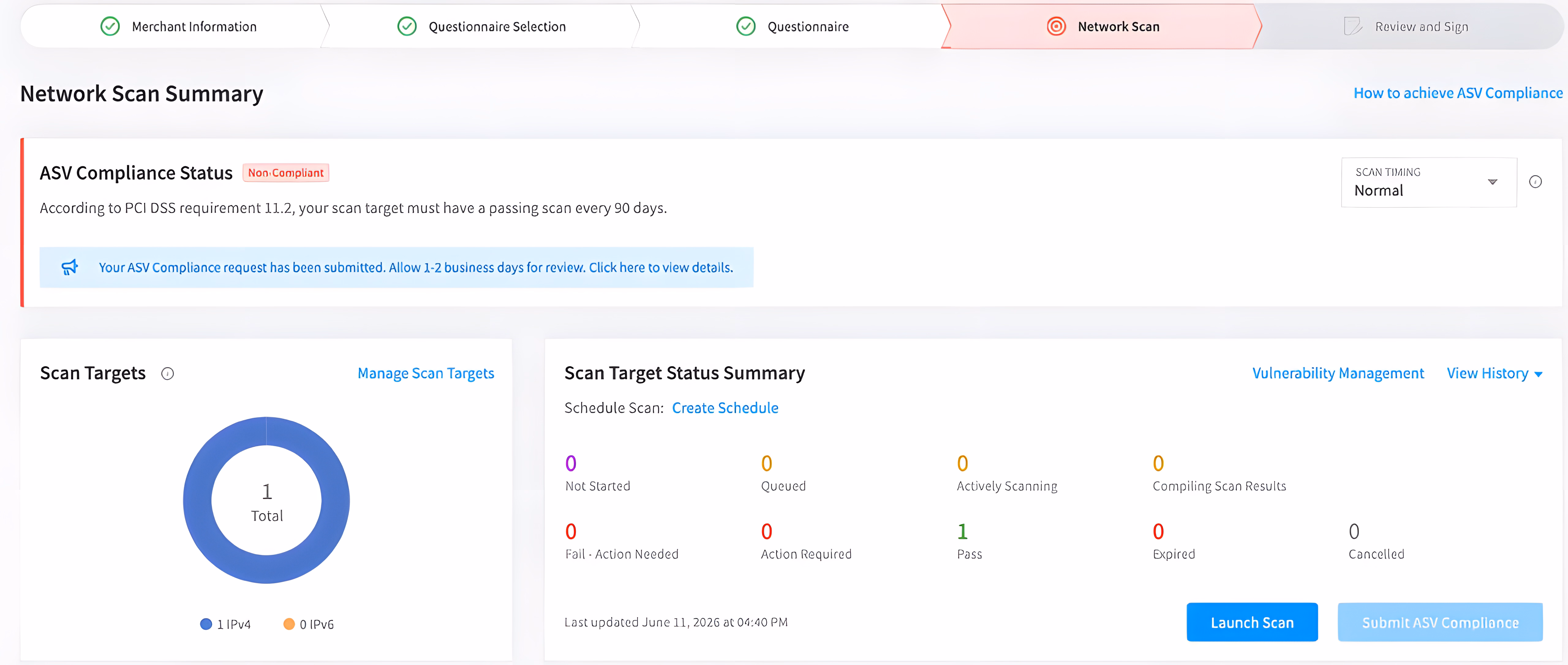The width and height of the screenshot is (1568, 665).
Task: Go to Review and Sign step
Action: click(1409, 27)
